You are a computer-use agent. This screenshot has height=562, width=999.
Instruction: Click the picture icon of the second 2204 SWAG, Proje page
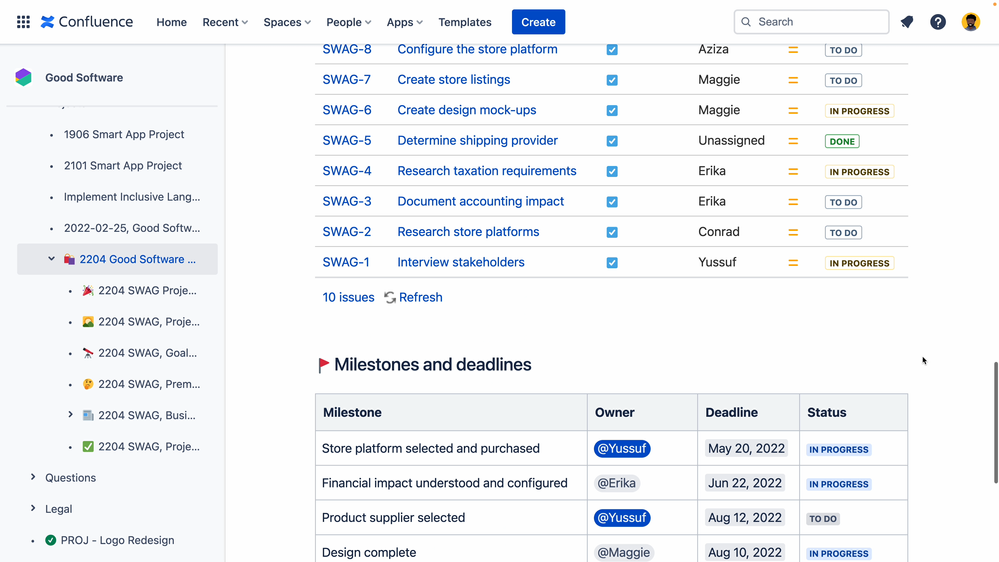point(88,322)
